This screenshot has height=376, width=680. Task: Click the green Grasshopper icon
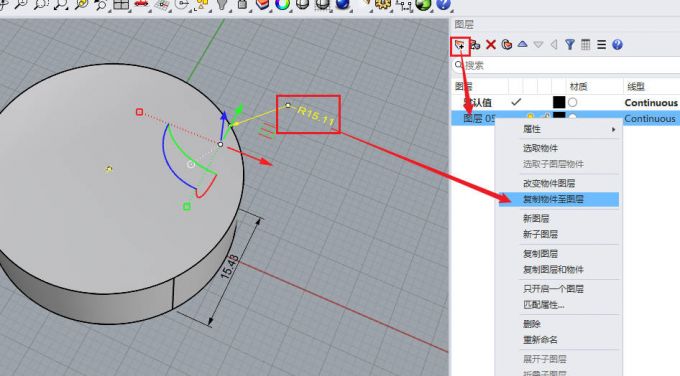[x=423, y=4]
